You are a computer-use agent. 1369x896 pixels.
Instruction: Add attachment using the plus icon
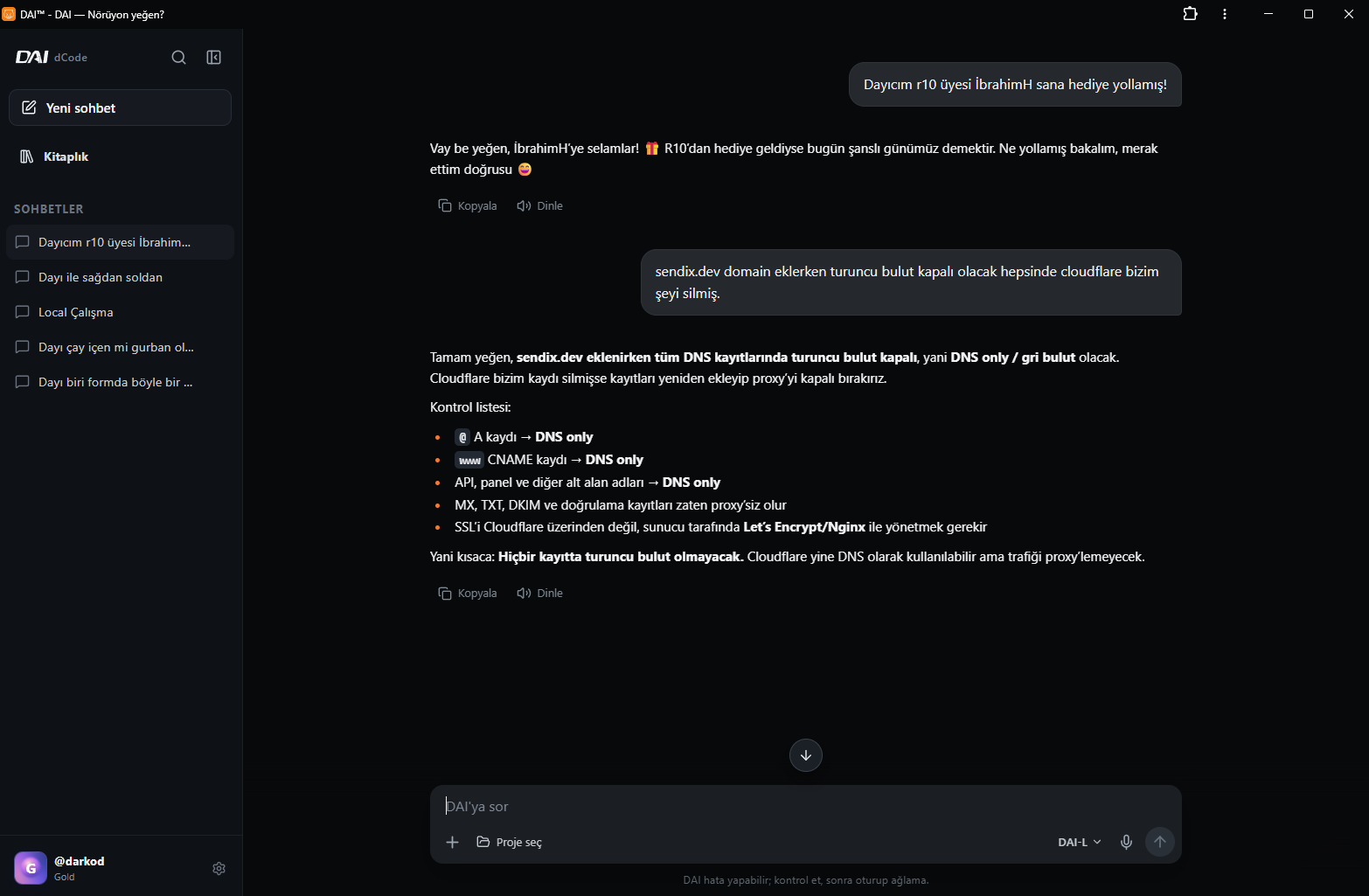point(452,842)
